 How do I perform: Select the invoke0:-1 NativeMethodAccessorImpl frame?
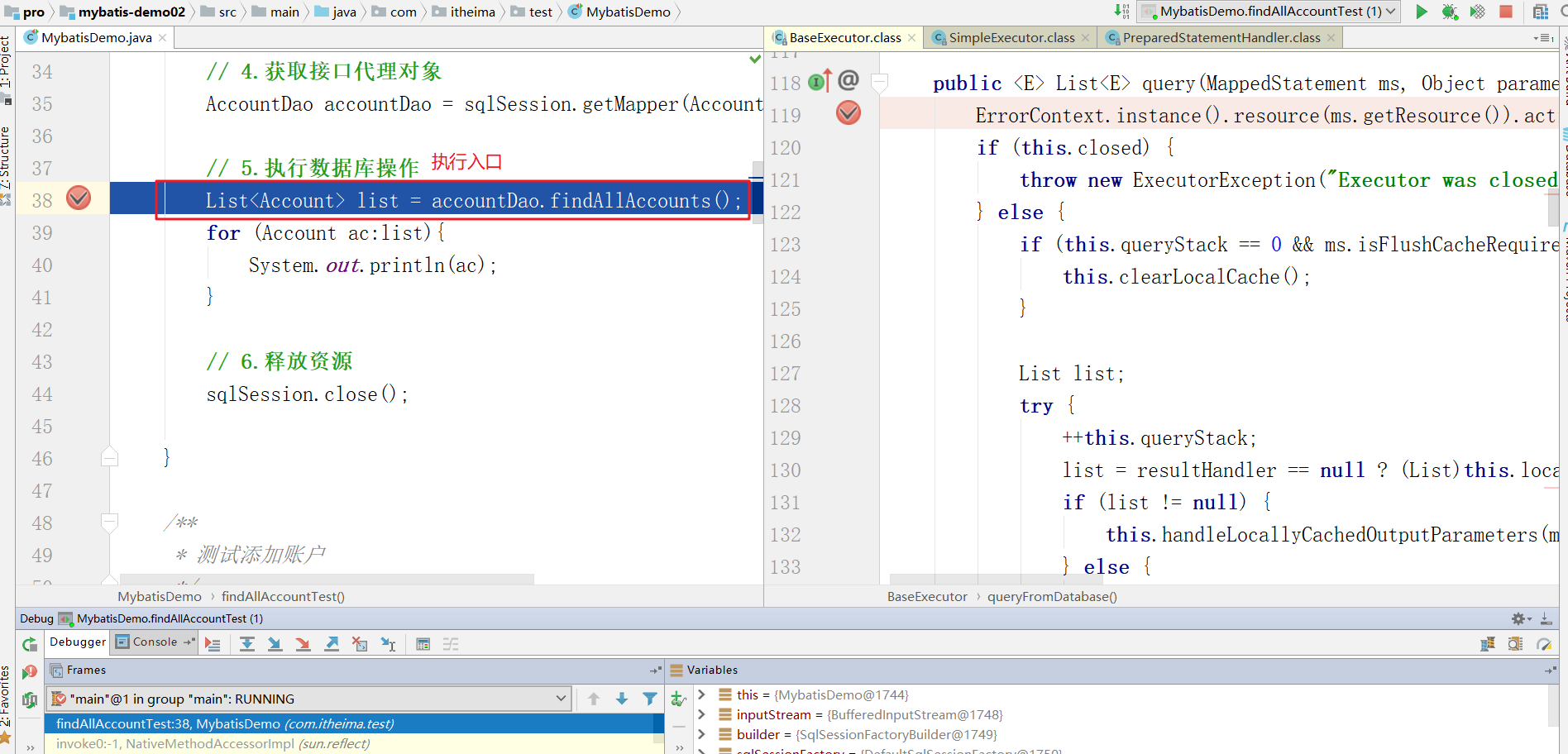click(354, 744)
